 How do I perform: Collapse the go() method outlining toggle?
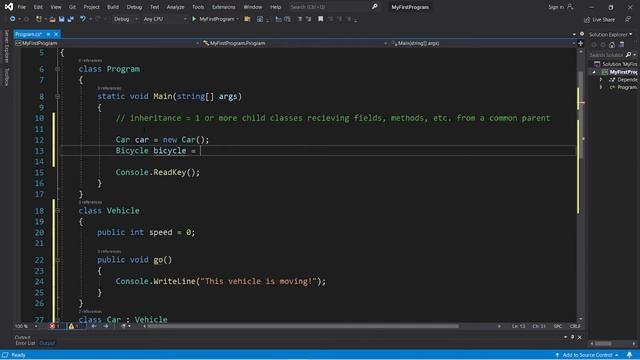click(58, 260)
